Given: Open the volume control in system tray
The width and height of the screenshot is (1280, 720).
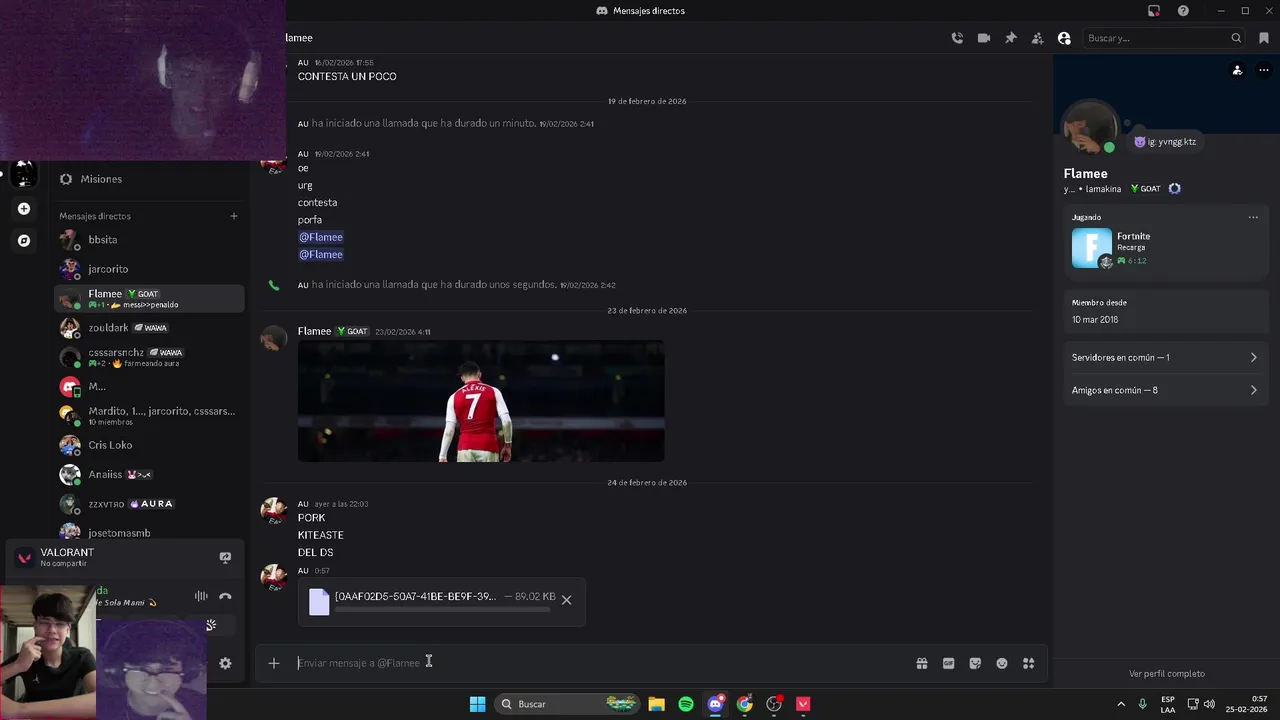Looking at the screenshot, I should [x=1209, y=704].
